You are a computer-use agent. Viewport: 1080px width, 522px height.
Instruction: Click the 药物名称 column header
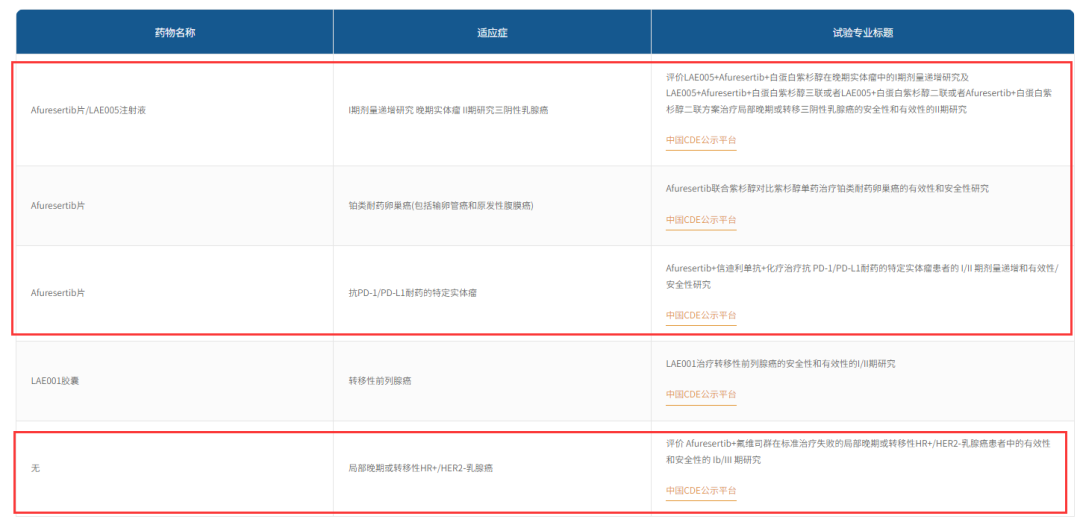[174, 33]
